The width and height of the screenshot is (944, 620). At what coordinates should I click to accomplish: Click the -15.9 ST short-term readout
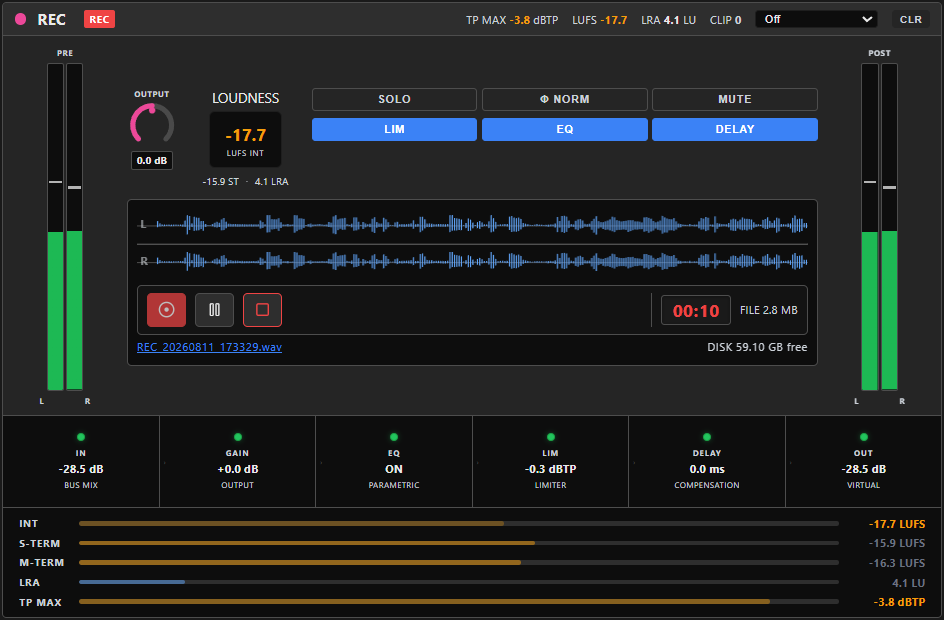(220, 182)
